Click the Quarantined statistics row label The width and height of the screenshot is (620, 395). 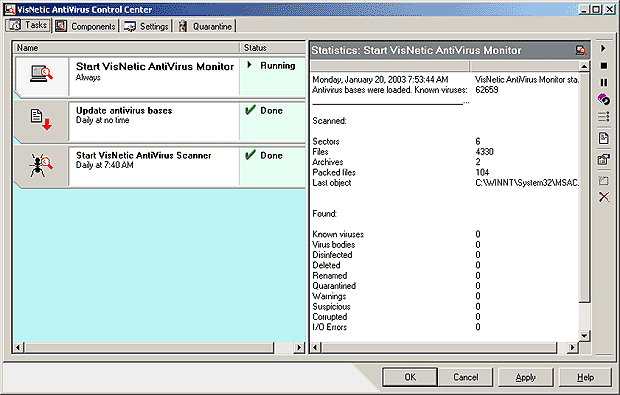coord(334,286)
